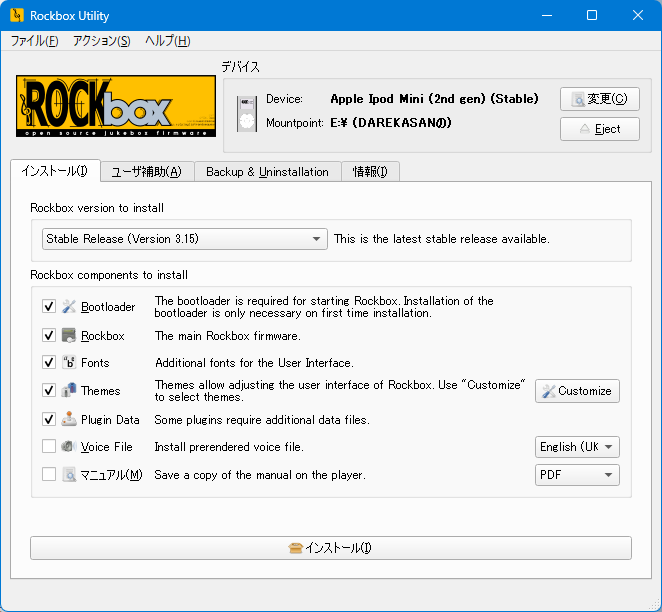Click the Themes component icon
Screen dimensions: 662x612
[x=69, y=390]
